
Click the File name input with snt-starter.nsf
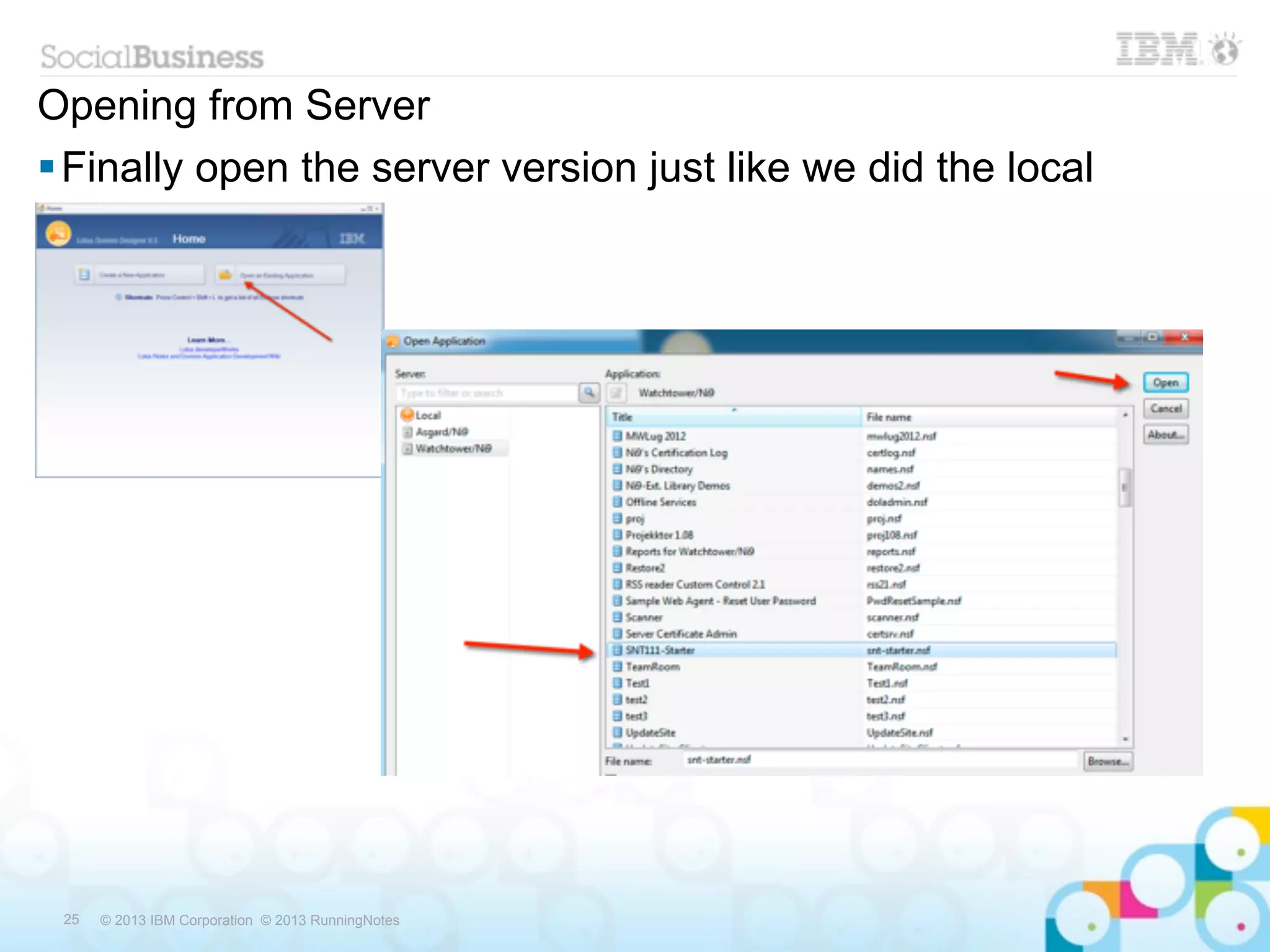coord(881,760)
